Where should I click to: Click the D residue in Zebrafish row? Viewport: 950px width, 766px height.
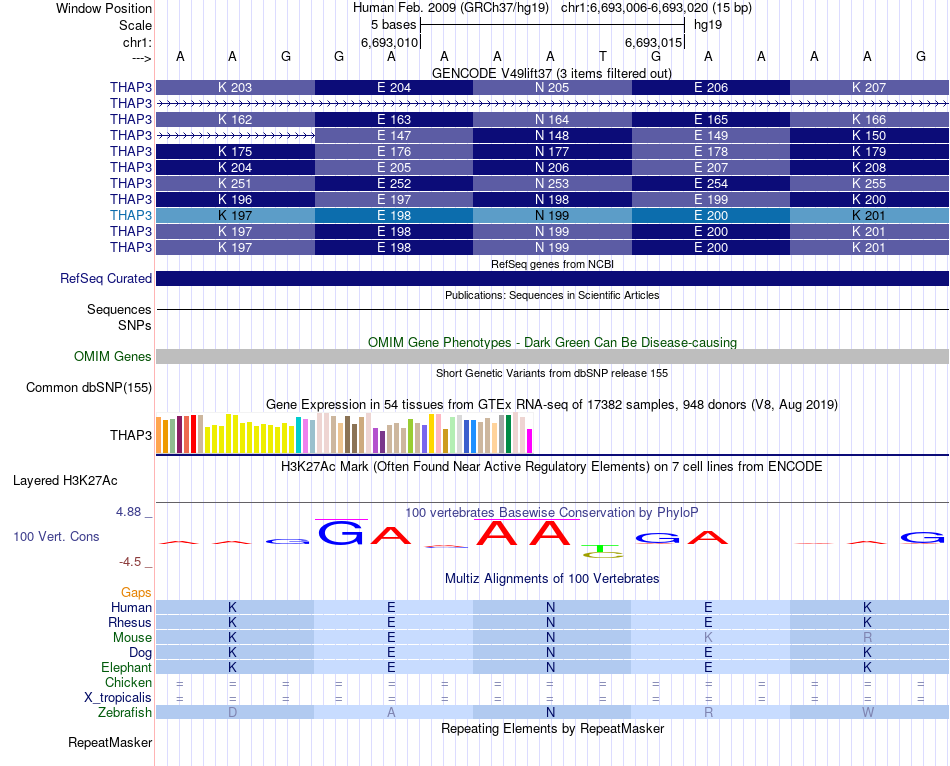(233, 713)
